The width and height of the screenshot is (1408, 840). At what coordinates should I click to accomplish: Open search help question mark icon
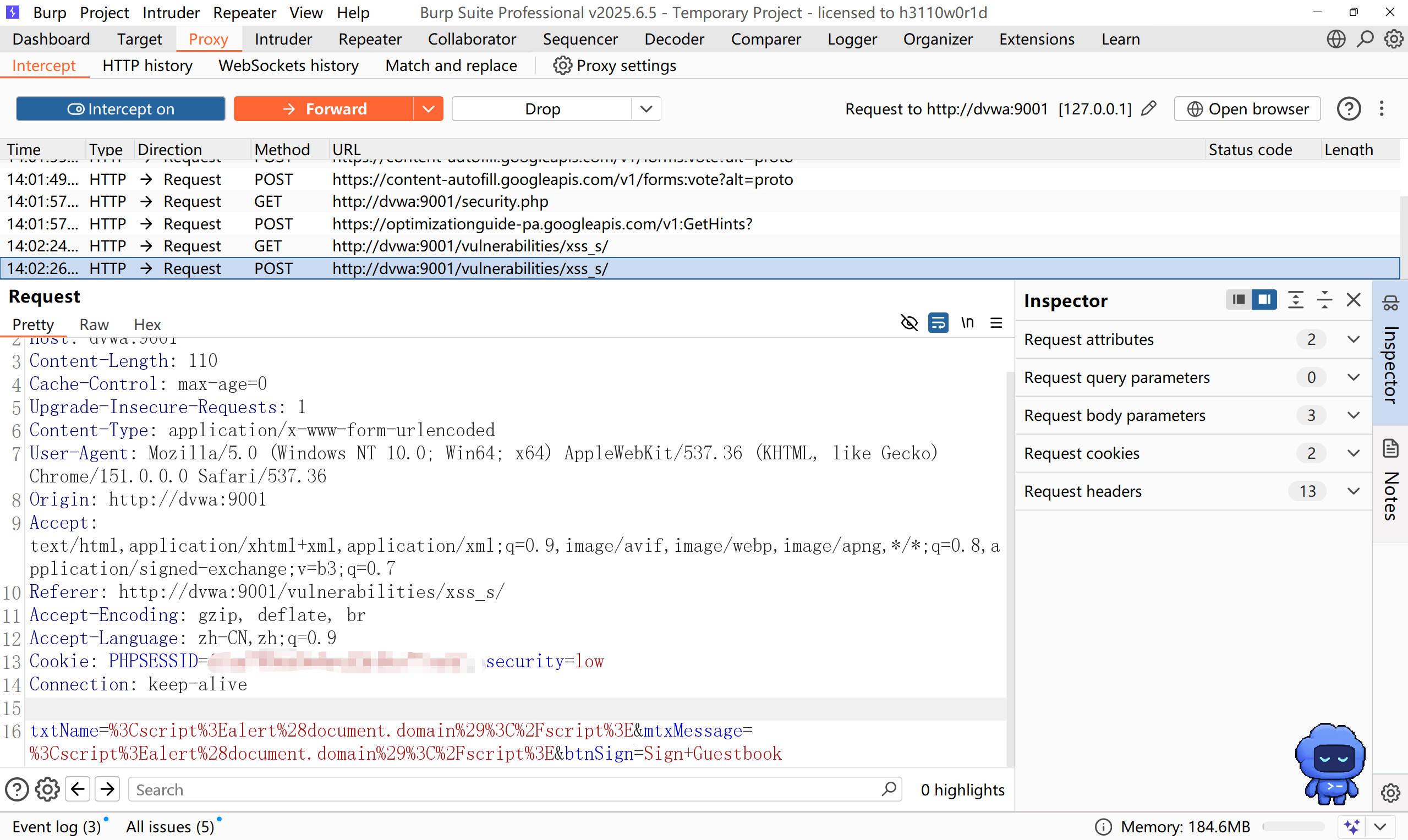point(17,789)
